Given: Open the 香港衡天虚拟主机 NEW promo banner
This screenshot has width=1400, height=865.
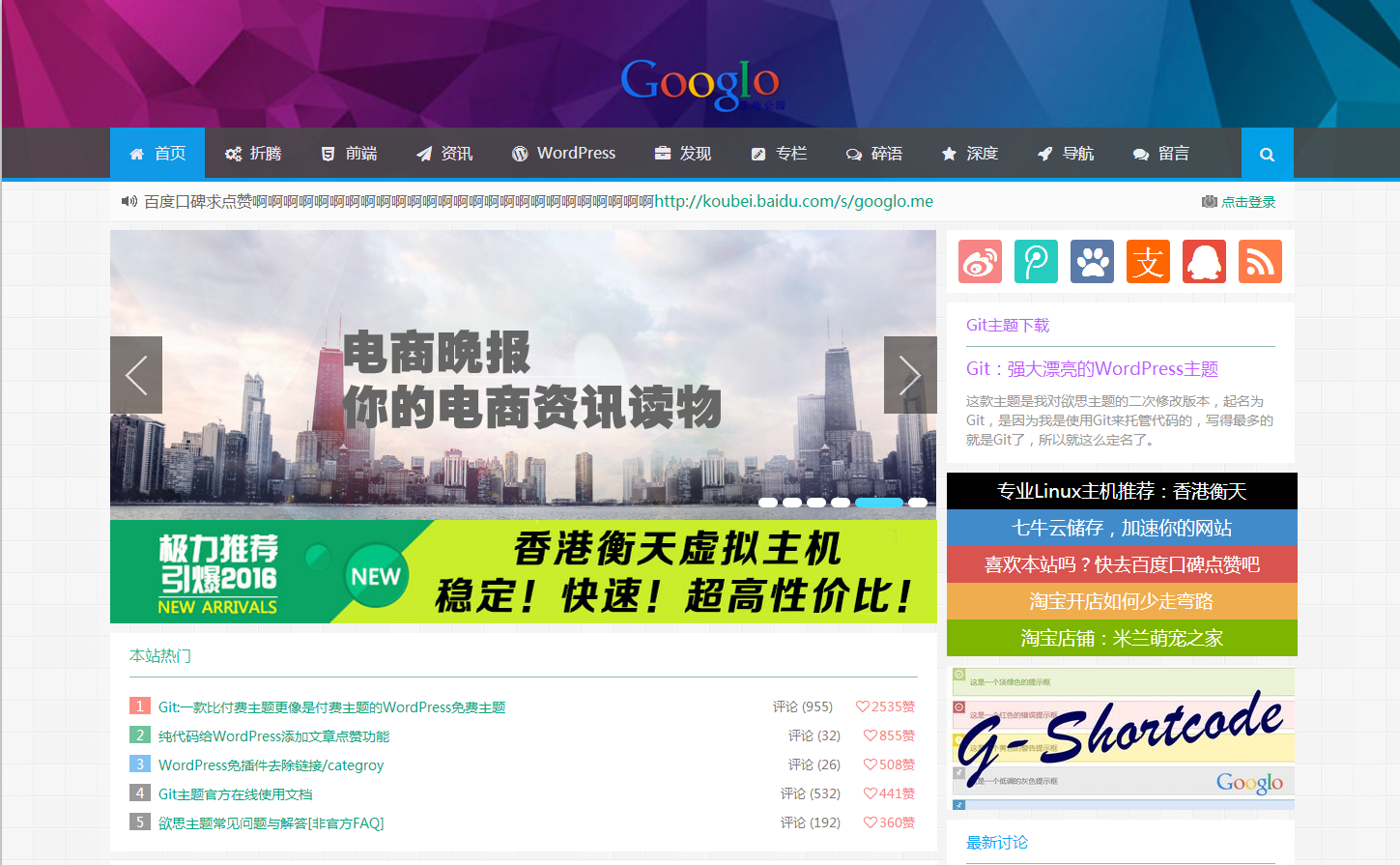Looking at the screenshot, I should [524, 572].
